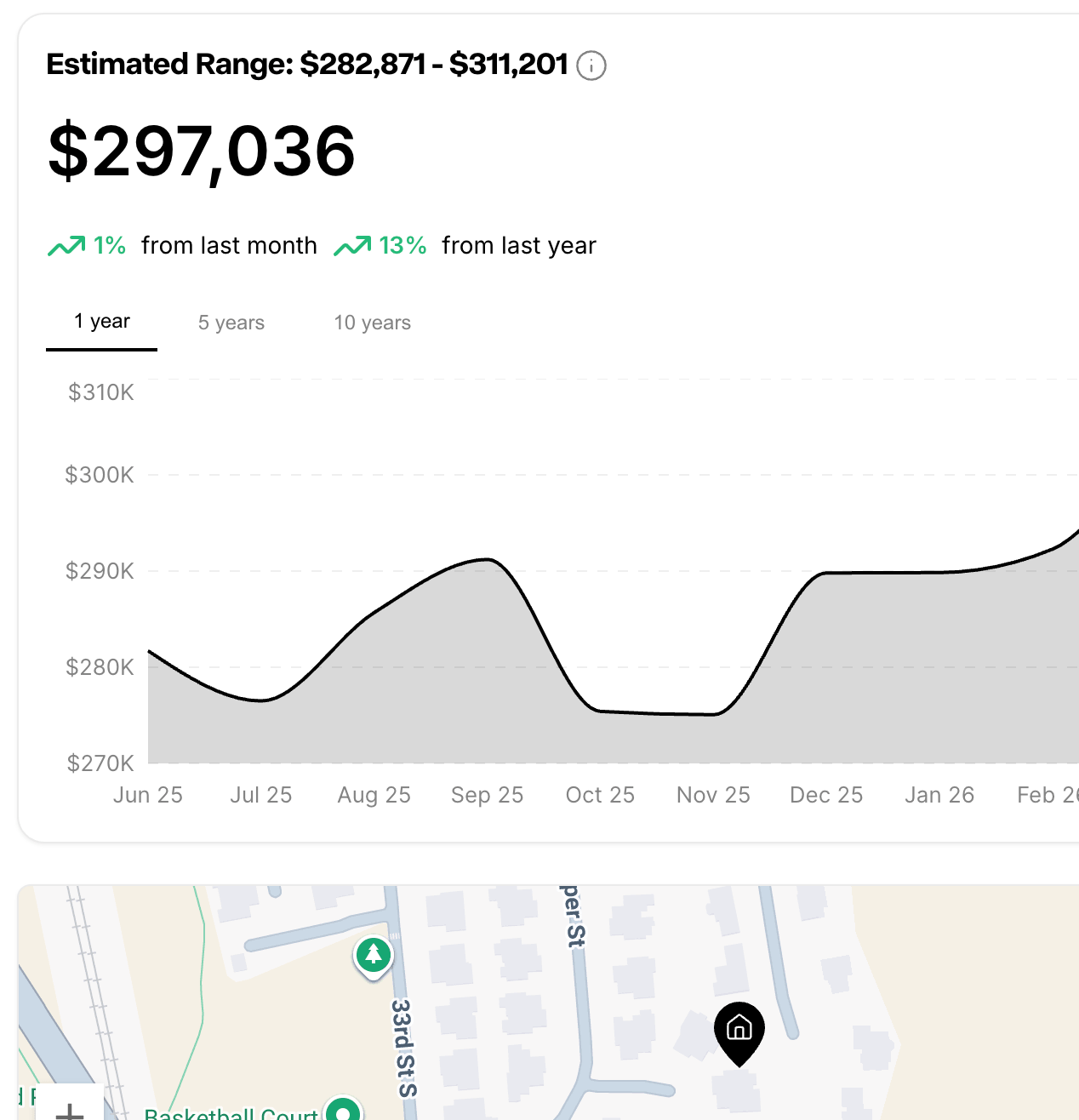Image resolution: width=1079 pixels, height=1120 pixels.
Task: Switch to the 1 year tab
Action: click(x=102, y=322)
